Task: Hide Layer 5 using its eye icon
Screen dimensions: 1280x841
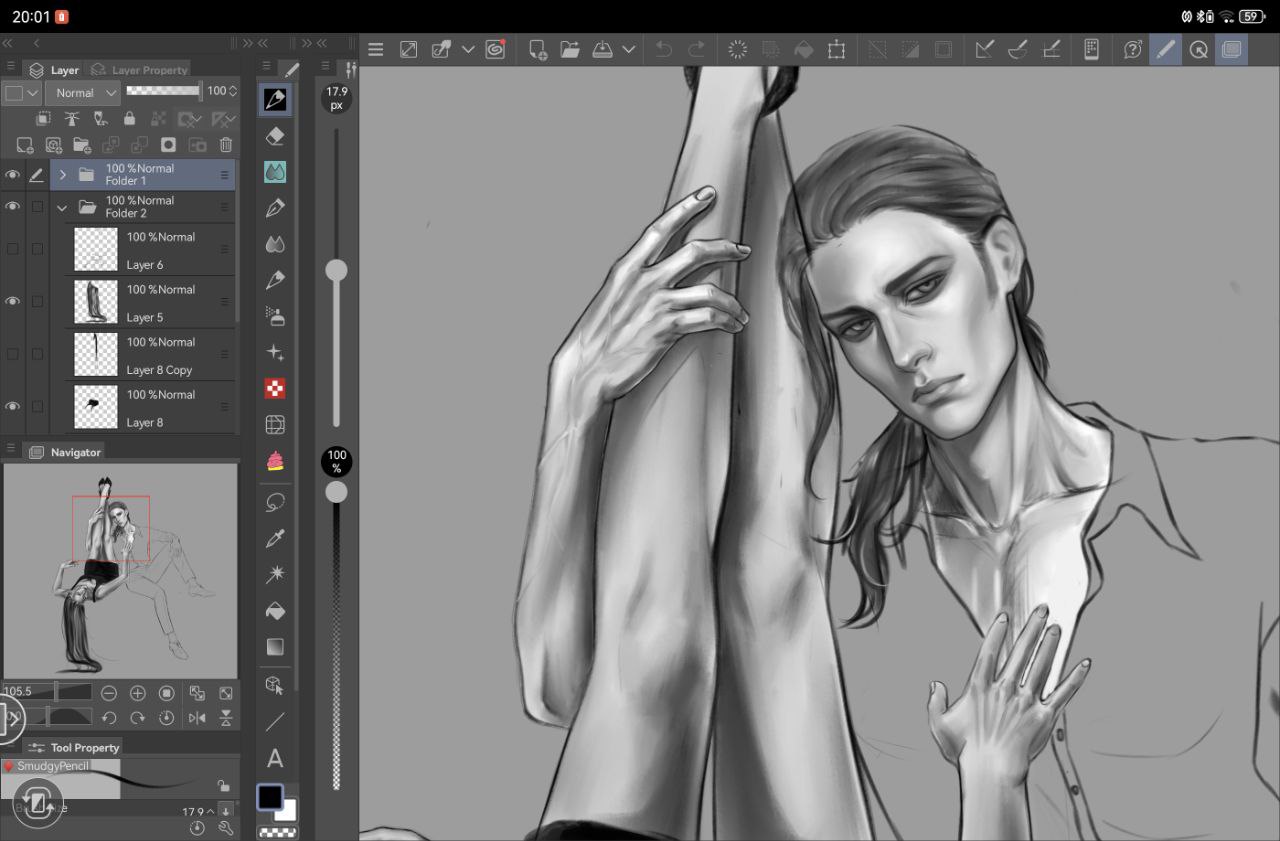Action: click(13, 301)
